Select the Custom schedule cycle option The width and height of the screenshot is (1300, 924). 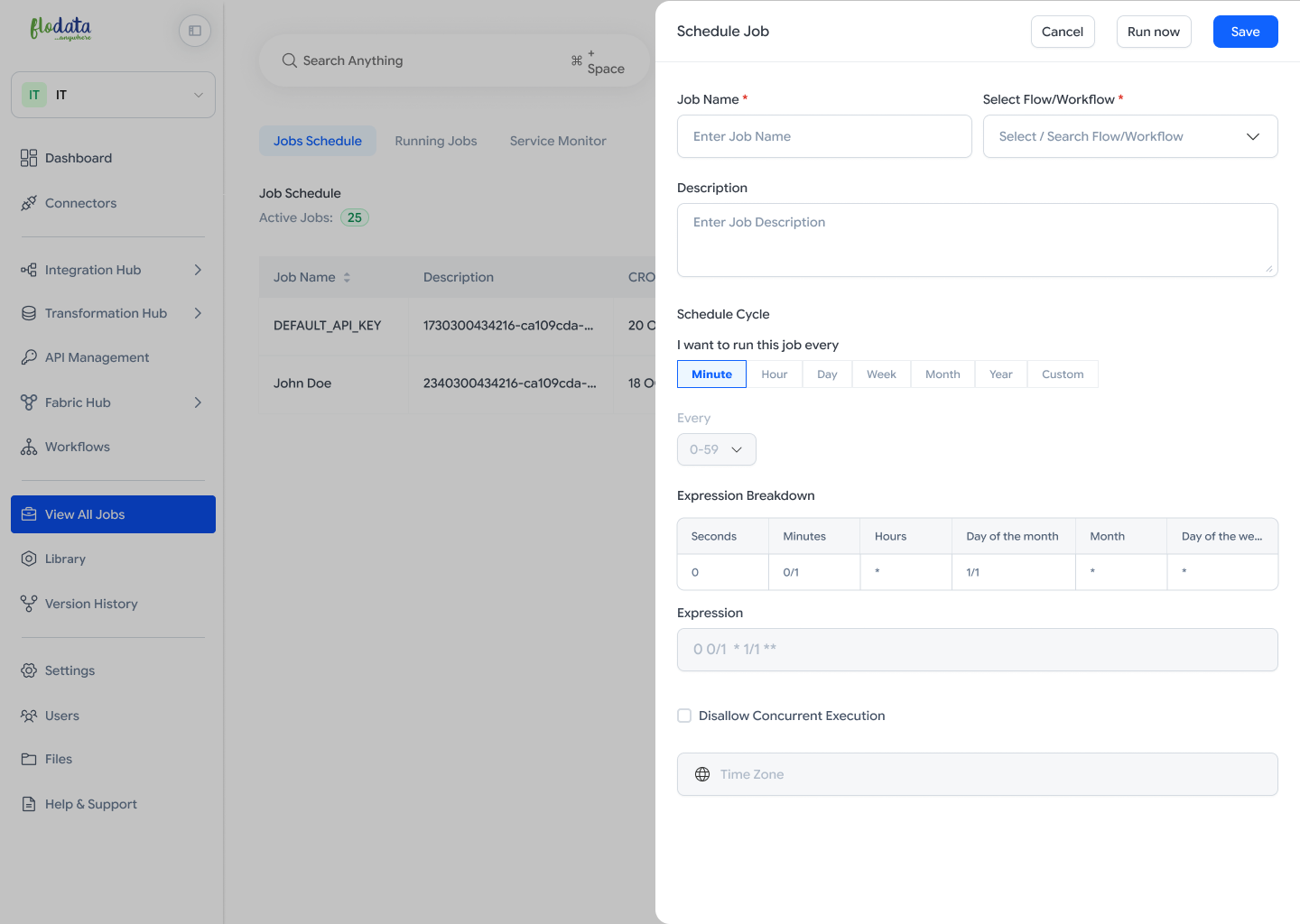click(x=1062, y=374)
